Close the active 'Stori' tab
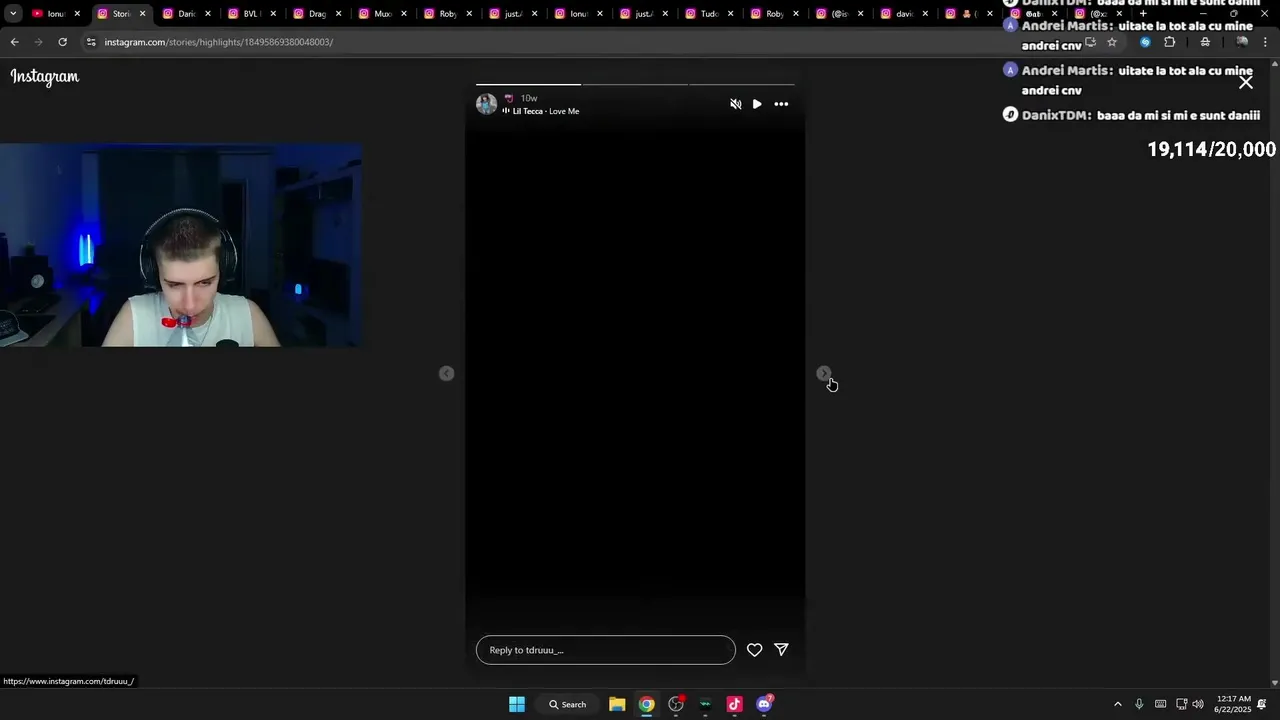The height and width of the screenshot is (720, 1280). 142,14
